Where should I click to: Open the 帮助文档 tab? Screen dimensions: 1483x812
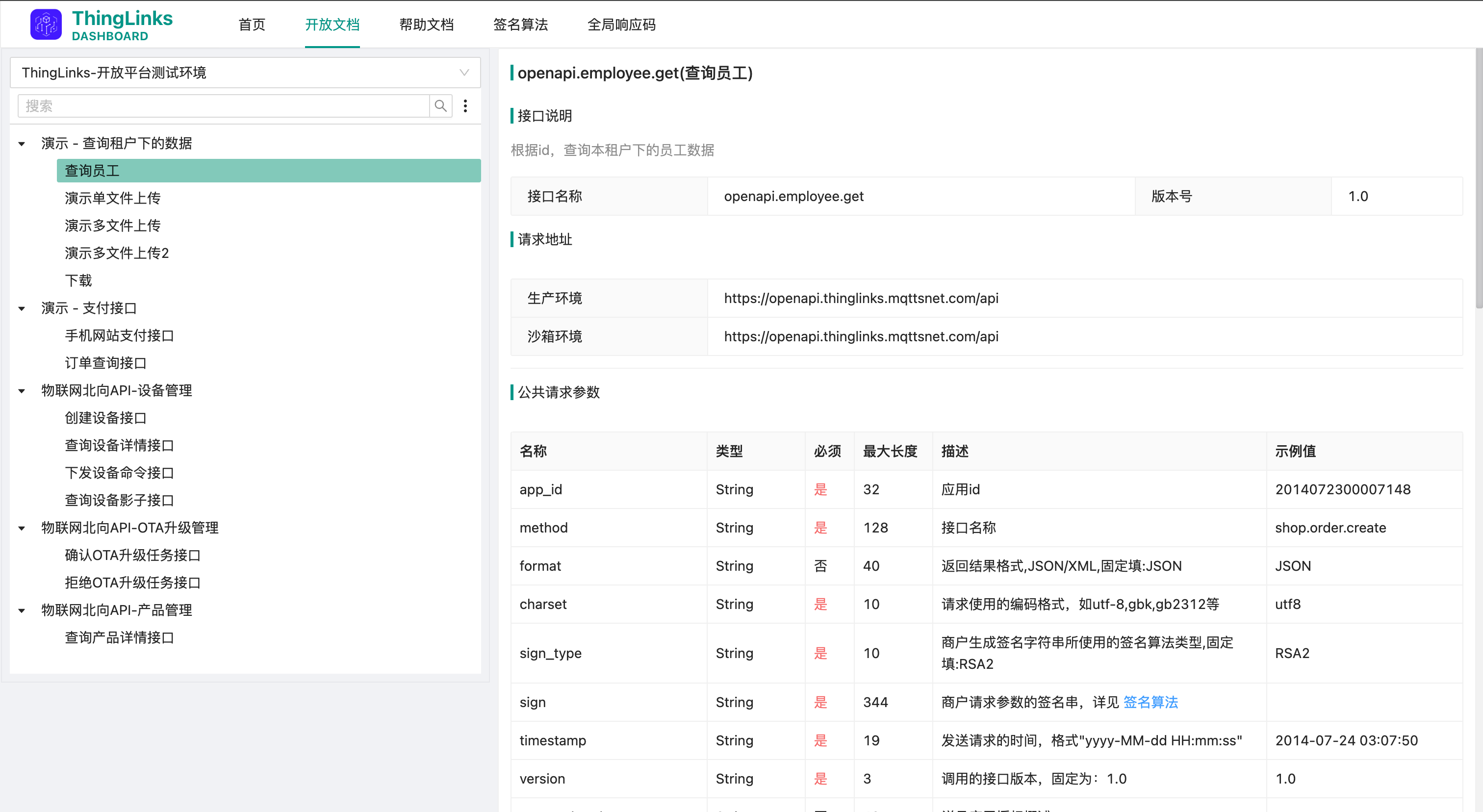click(427, 25)
